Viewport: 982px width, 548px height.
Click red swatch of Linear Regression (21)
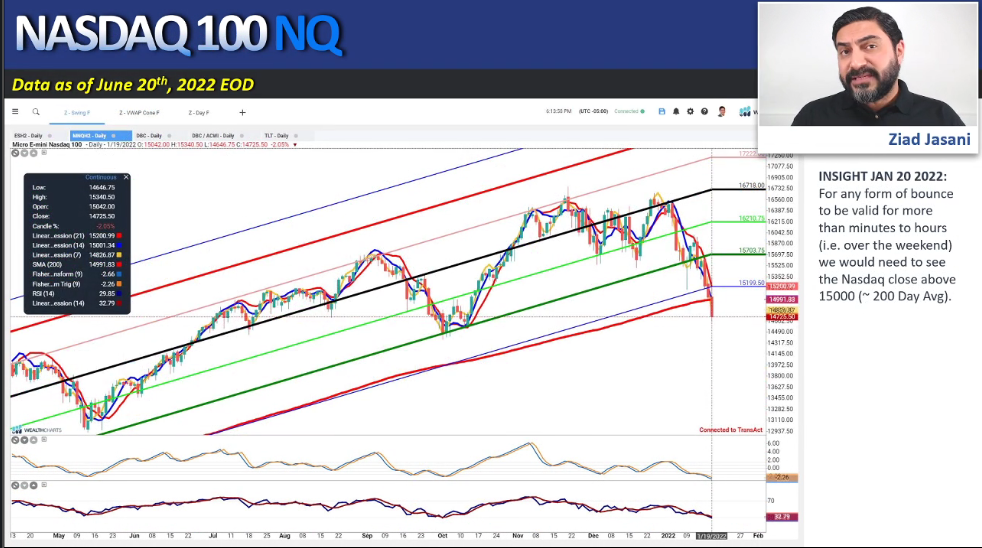coord(119,235)
